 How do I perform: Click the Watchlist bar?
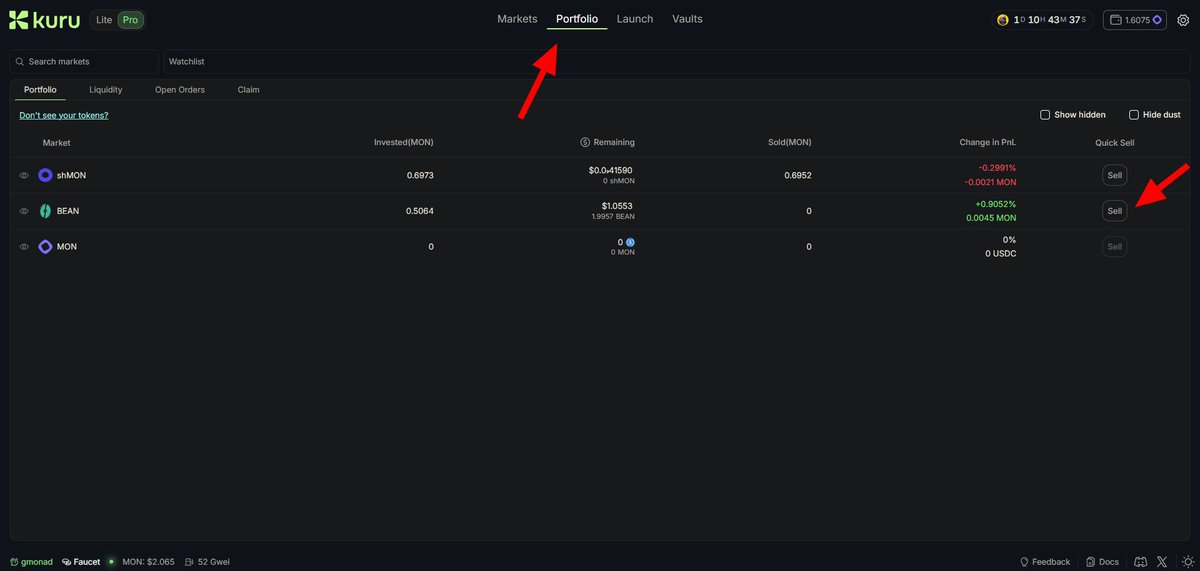(677, 62)
